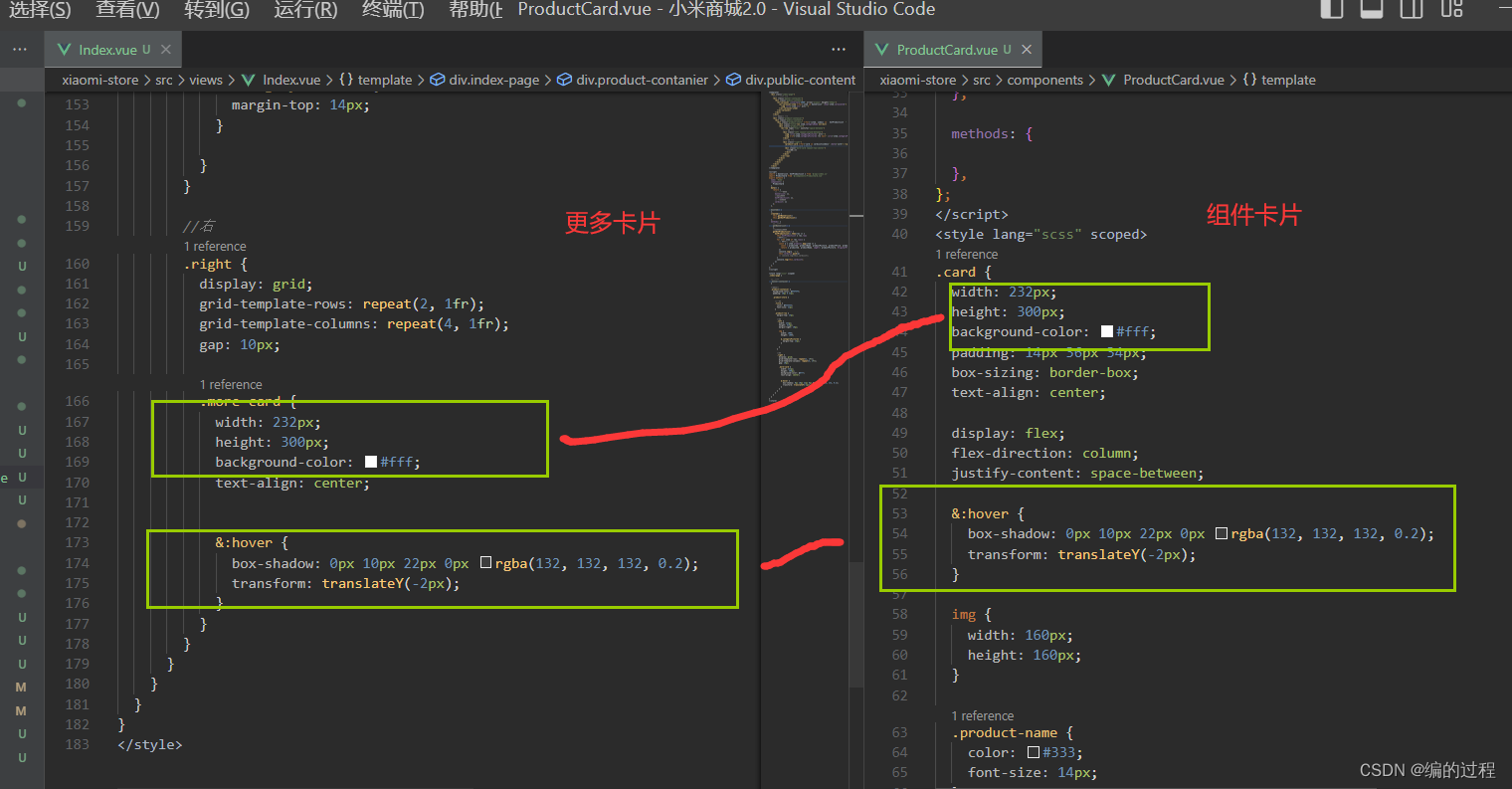Open the components breadcrumb

click(x=1044, y=80)
